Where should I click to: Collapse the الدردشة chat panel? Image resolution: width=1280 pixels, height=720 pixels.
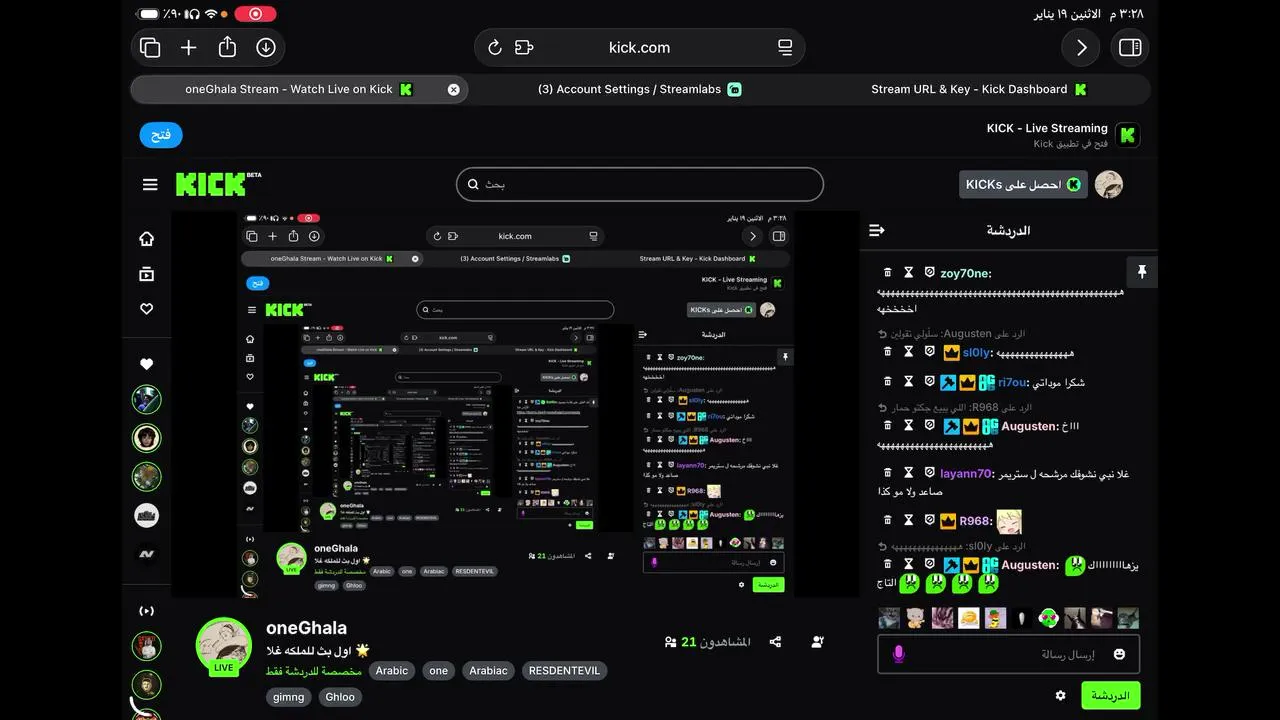click(877, 230)
